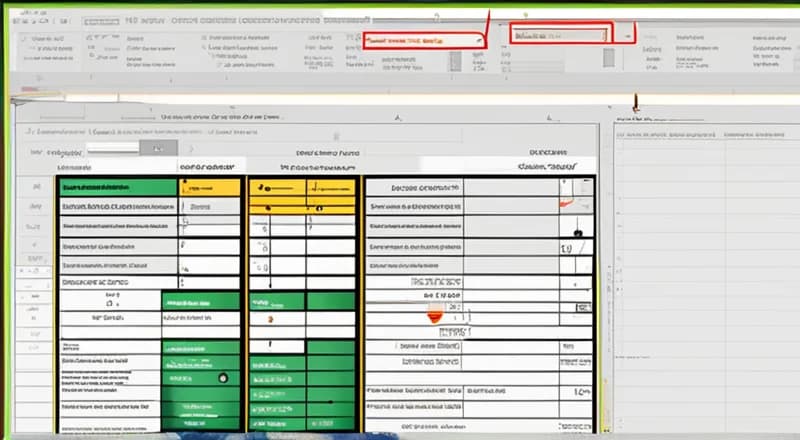Expand the arrow on first red-outlined box
This screenshot has width=800, height=440.
pyautogui.click(x=480, y=41)
